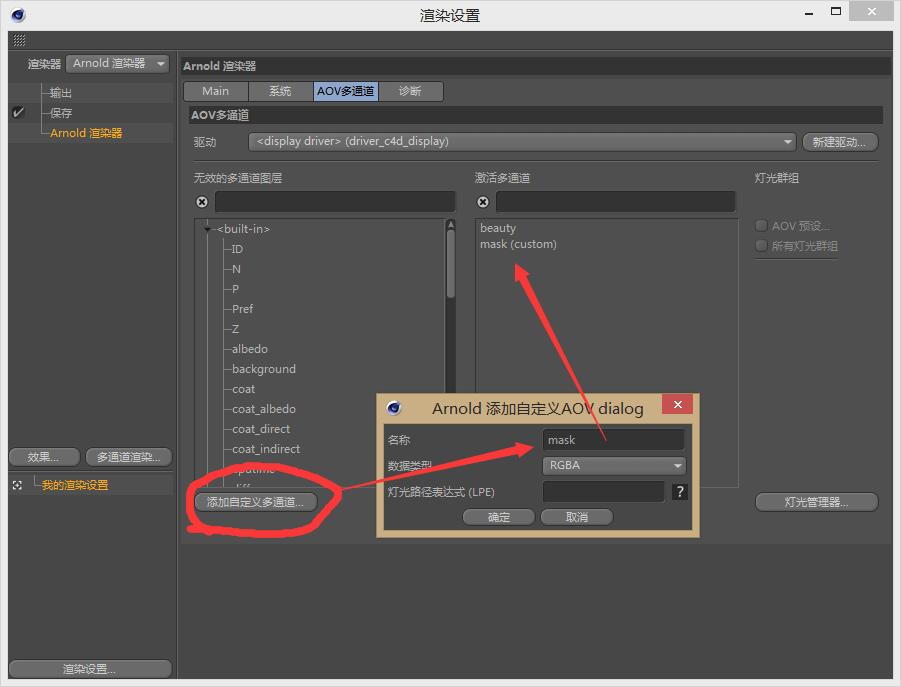Screen dimensions: 901x687
Task: Click the Cinema 4D logo in title bar
Action: coord(18,15)
